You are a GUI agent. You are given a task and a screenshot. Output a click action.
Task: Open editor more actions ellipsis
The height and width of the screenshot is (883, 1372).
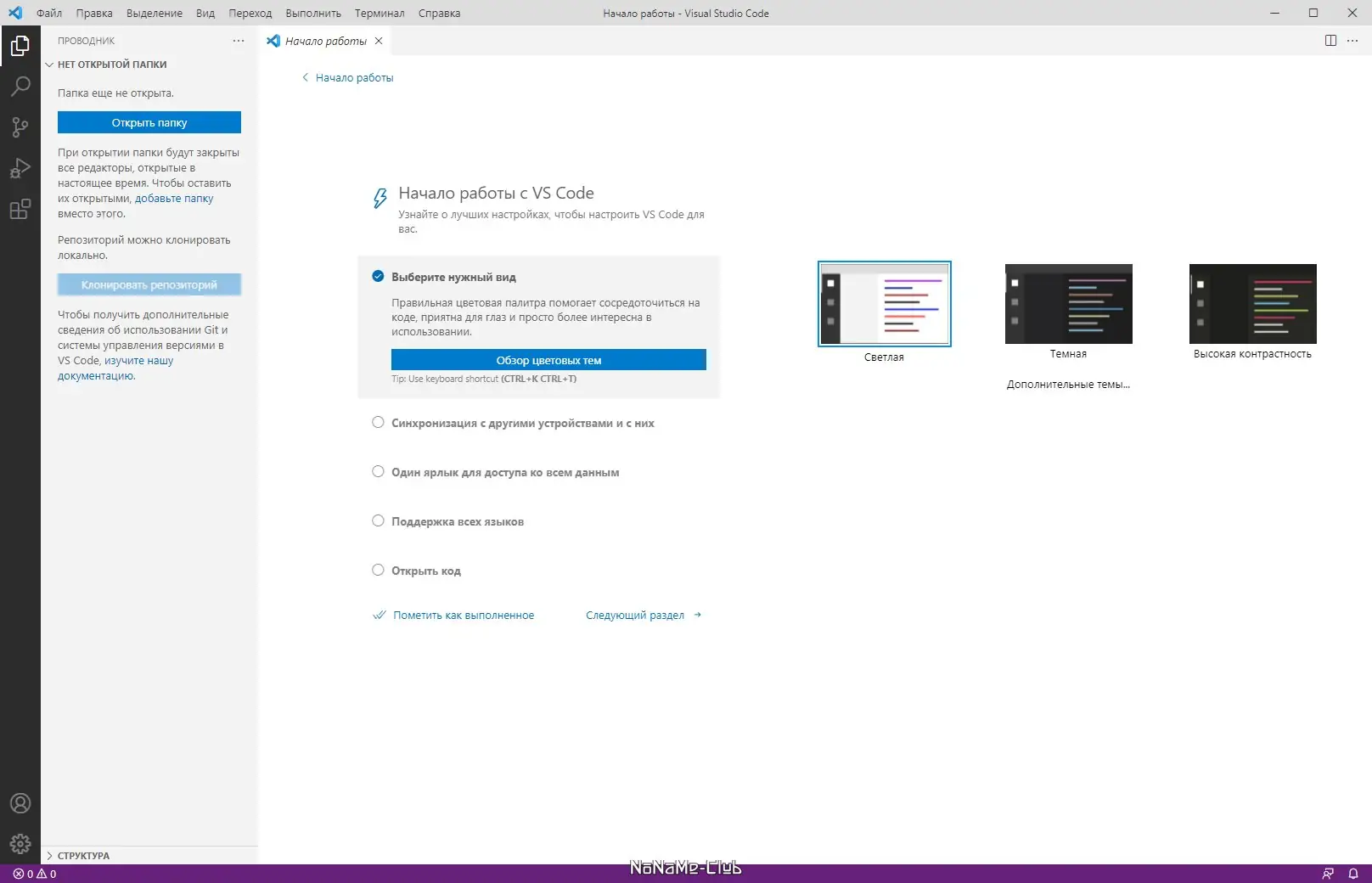pyautogui.click(x=1352, y=41)
